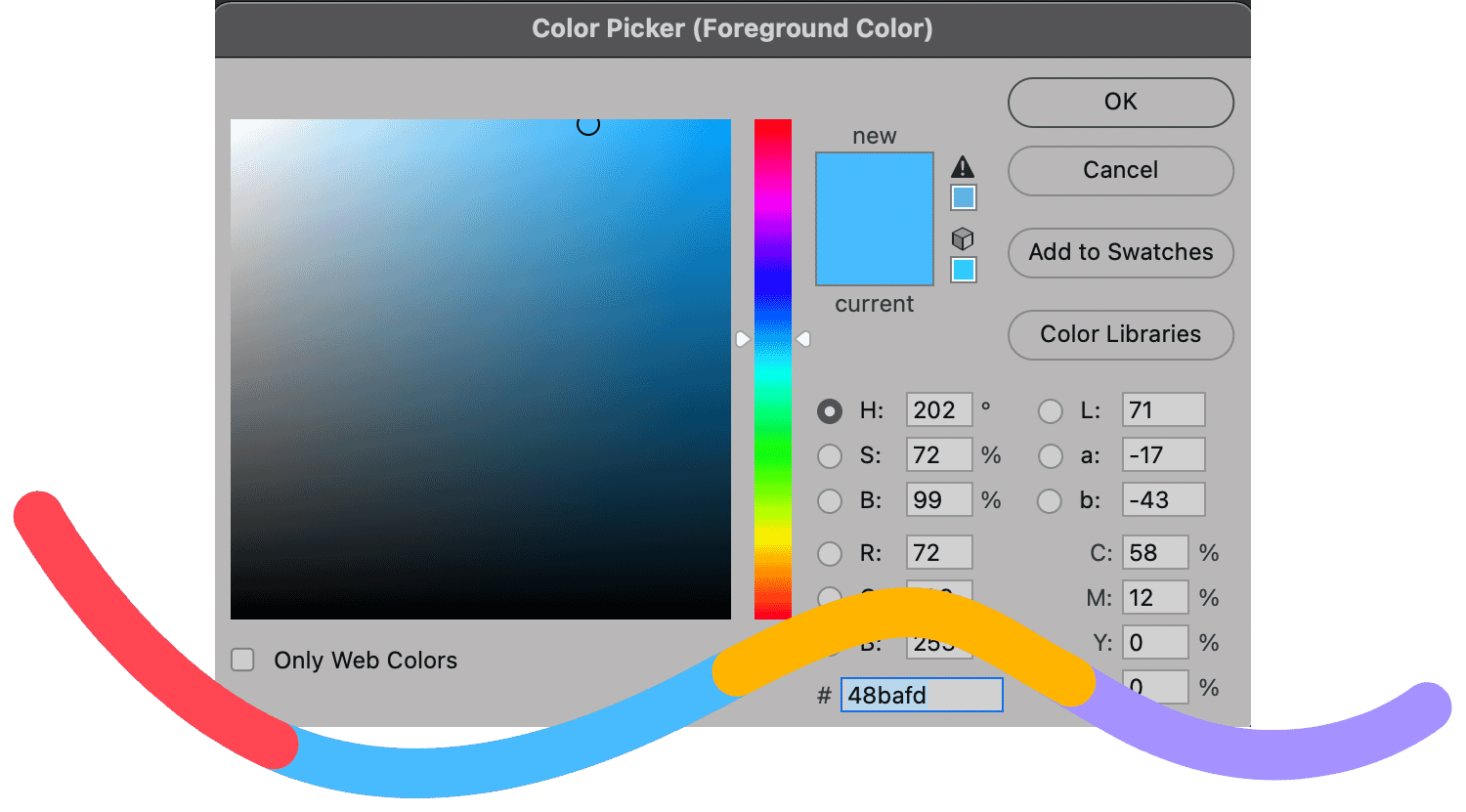
Task: Click Add to Swatches
Action: (x=1120, y=252)
